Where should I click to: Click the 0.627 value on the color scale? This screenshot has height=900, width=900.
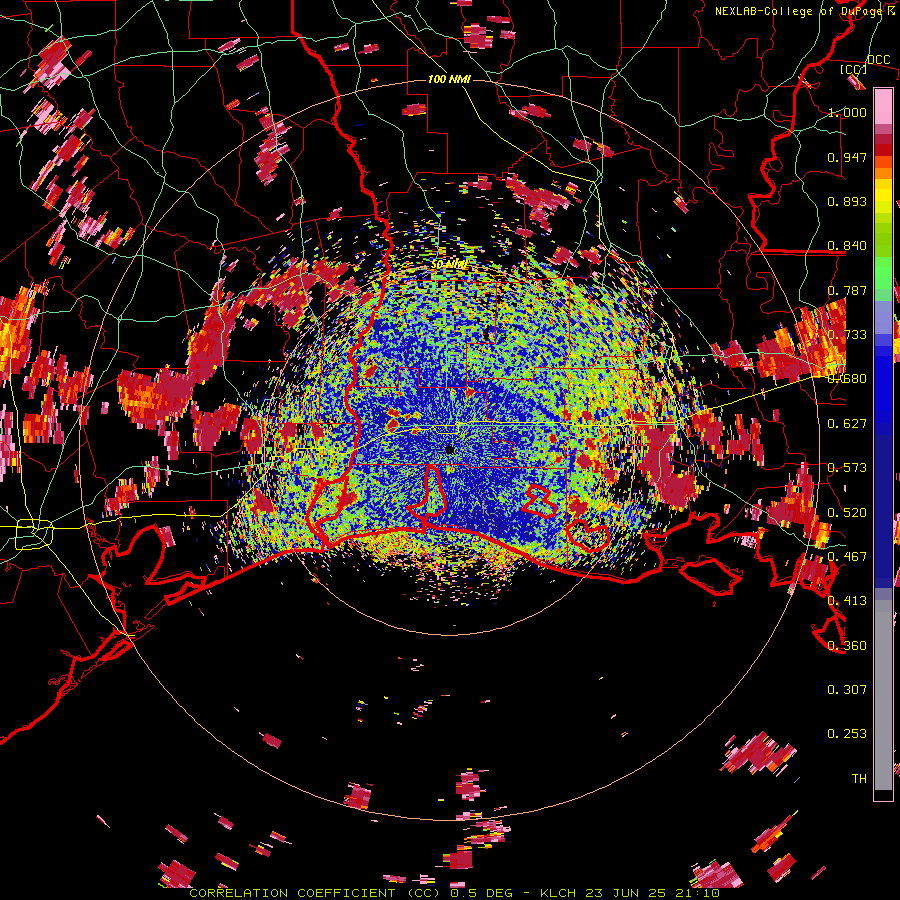847,423
